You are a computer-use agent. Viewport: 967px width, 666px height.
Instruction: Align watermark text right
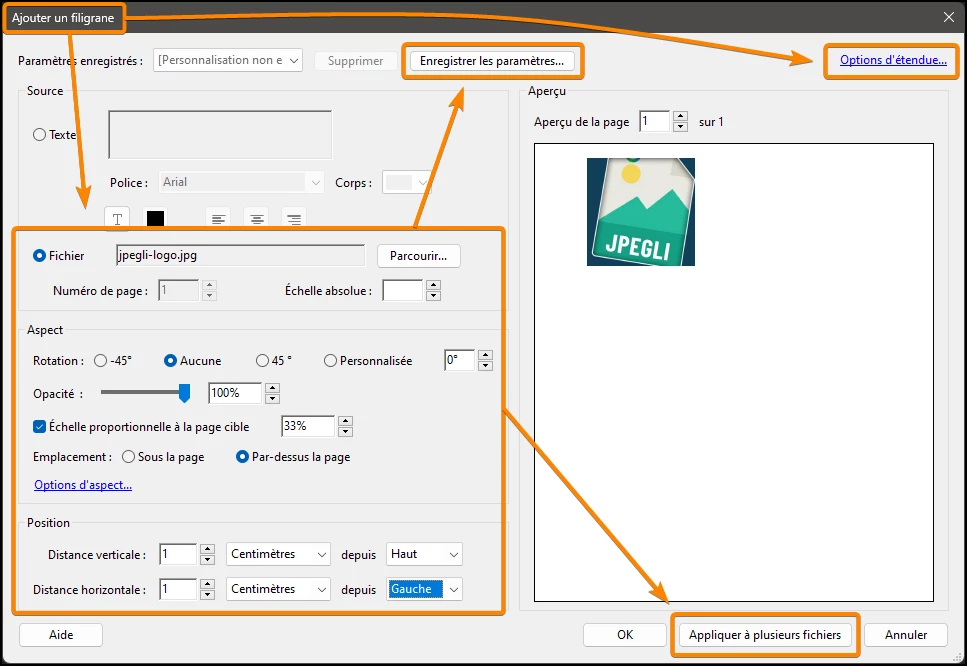point(294,219)
